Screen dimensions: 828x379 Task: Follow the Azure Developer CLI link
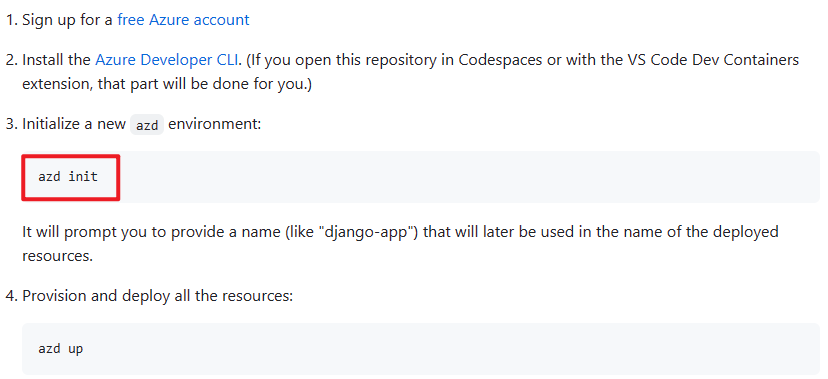[x=168, y=60]
